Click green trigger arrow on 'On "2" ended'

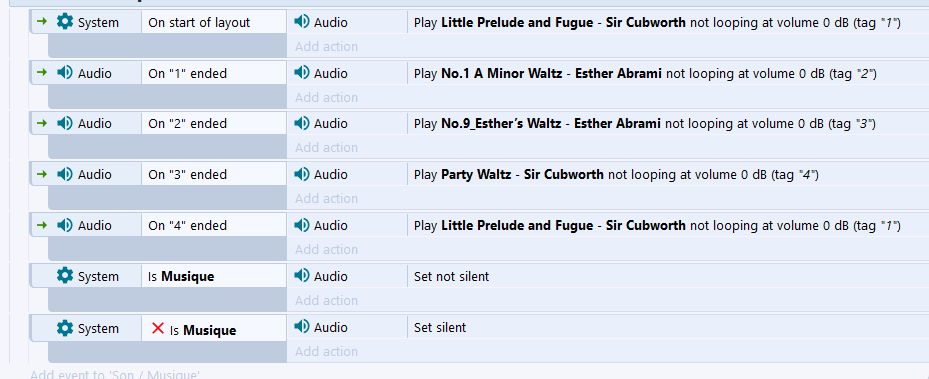pyautogui.click(x=41, y=123)
